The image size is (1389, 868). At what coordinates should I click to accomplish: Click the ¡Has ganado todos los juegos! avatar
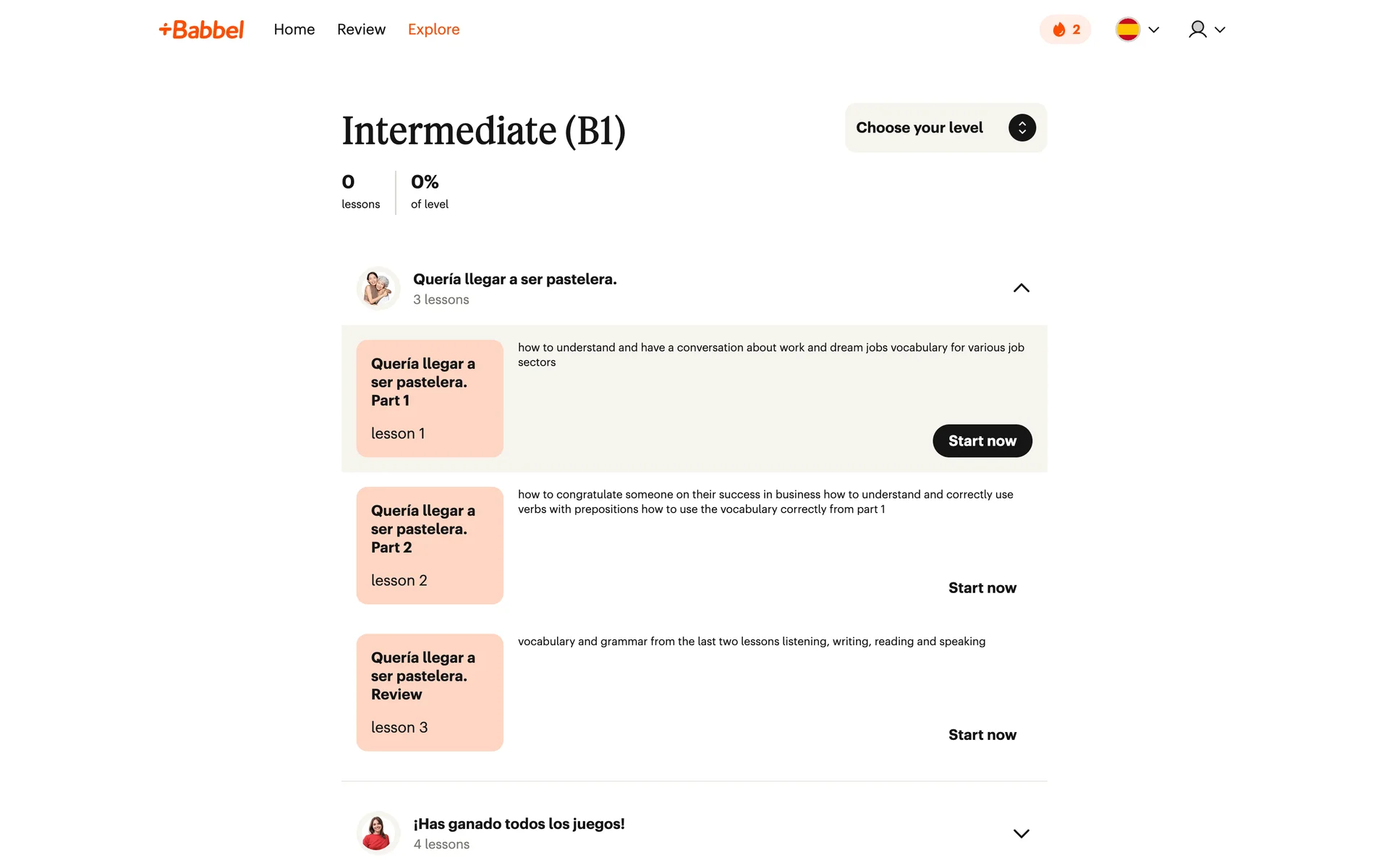(x=378, y=833)
